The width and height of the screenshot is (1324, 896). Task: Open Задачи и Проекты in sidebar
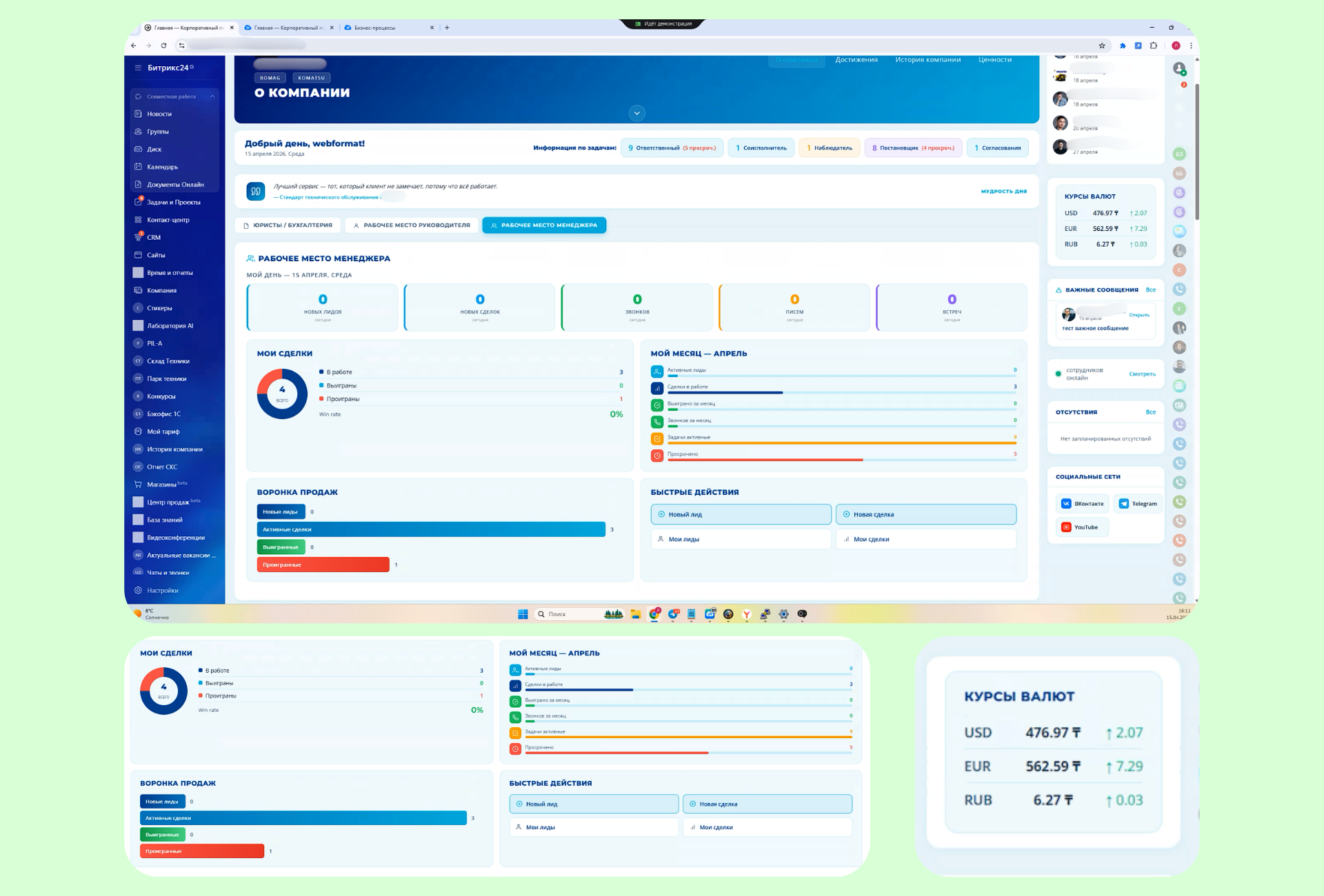tap(173, 203)
